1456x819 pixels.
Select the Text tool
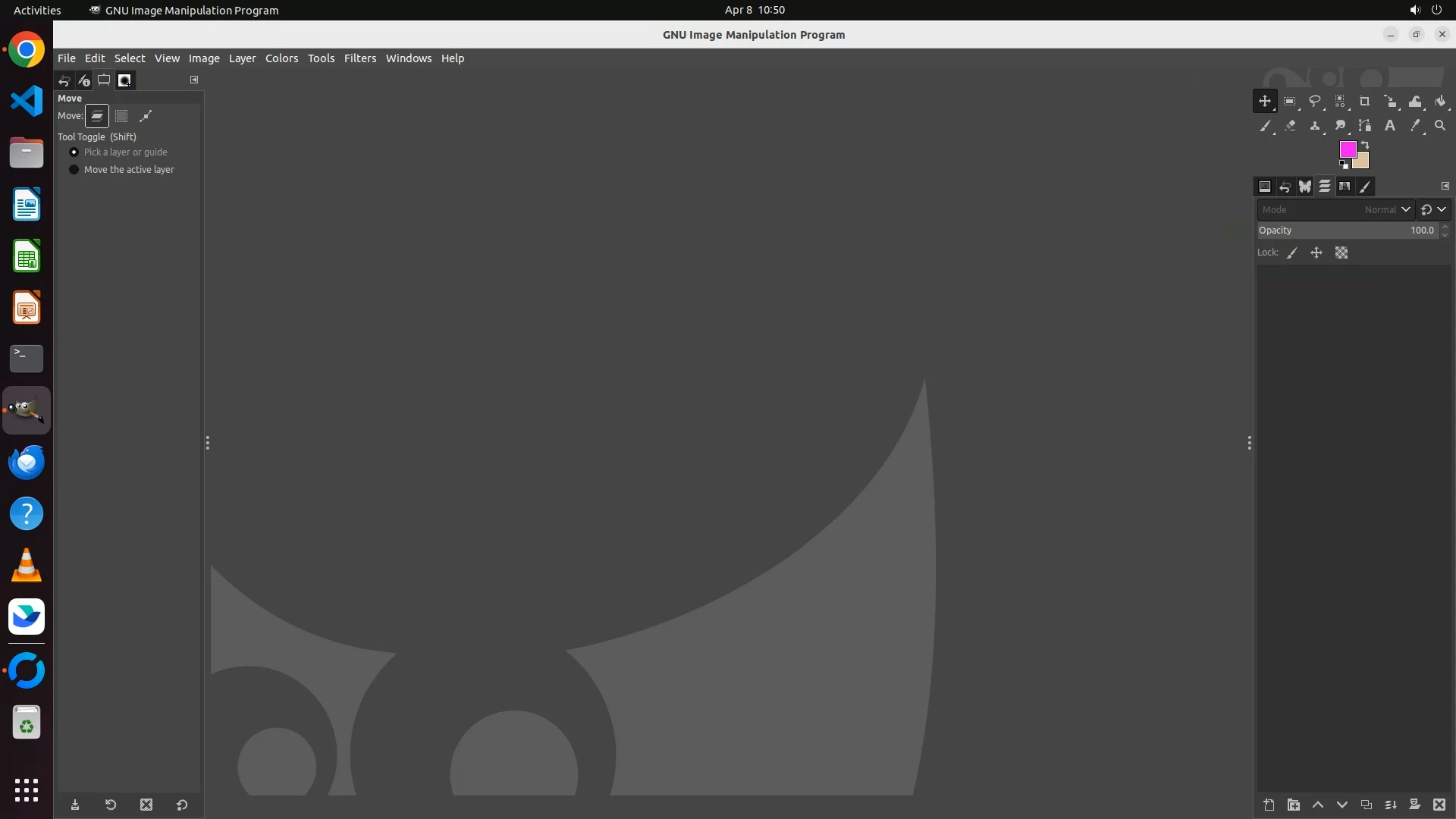1390,126
